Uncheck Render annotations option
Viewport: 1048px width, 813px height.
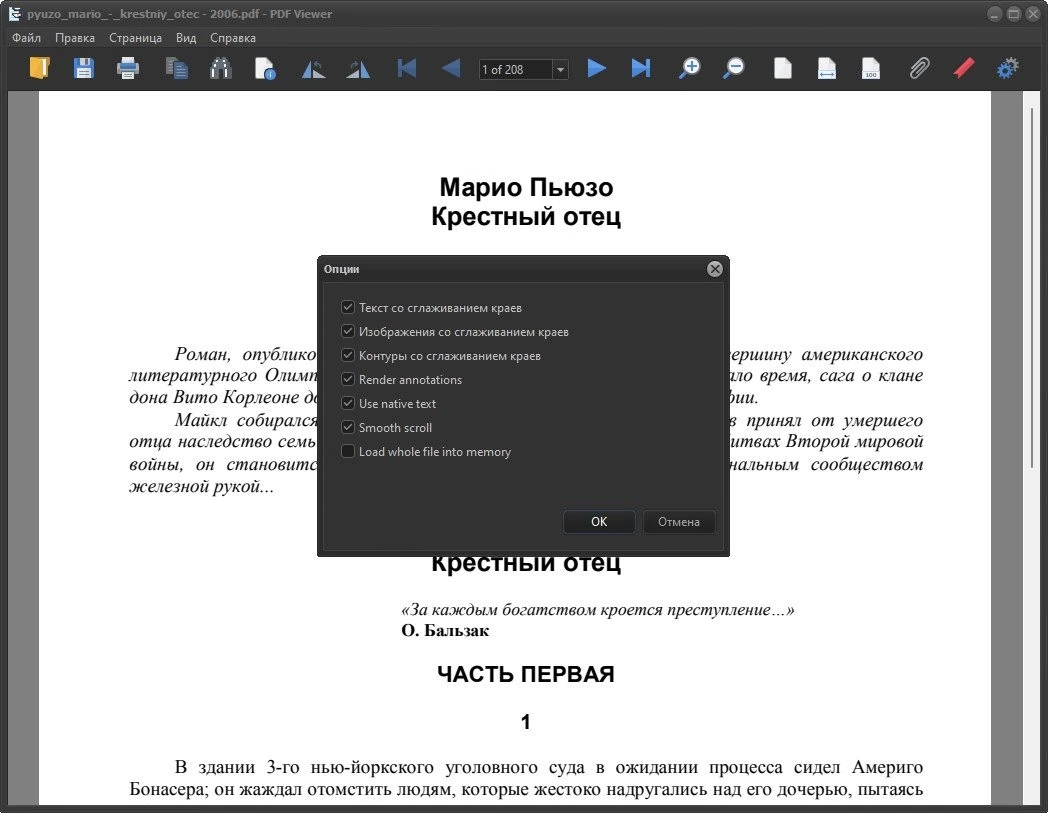click(x=348, y=379)
